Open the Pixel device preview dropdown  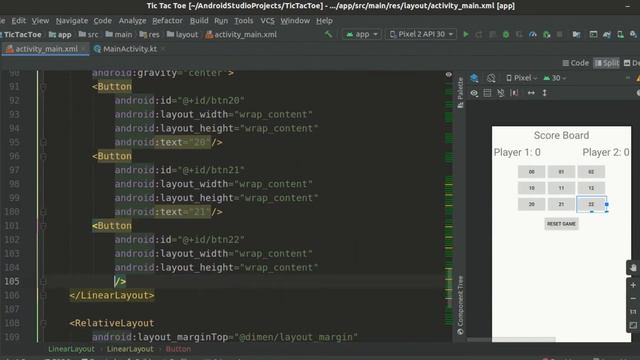[x=522, y=78]
